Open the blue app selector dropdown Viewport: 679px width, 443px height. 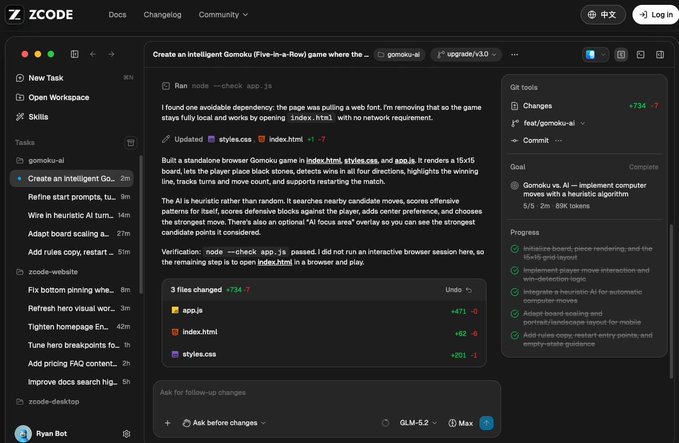(595, 55)
